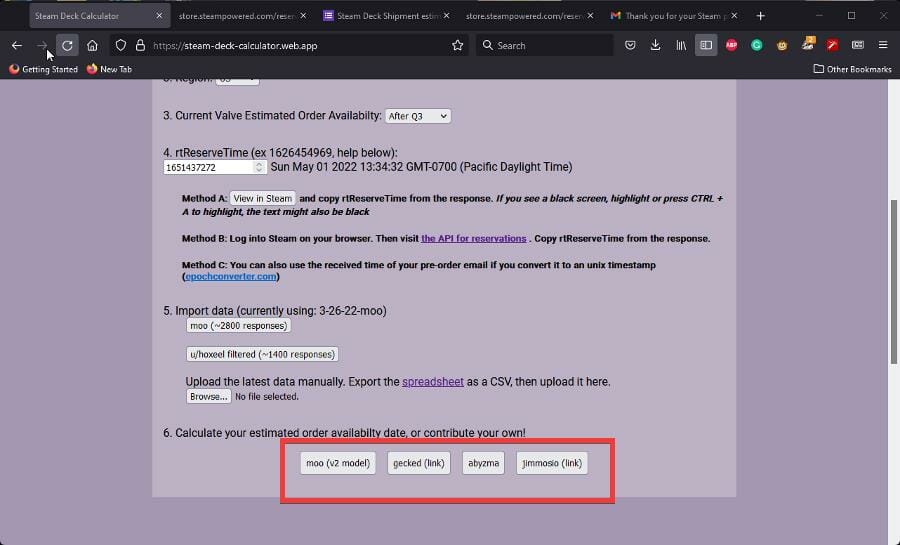Import u/hoxeel filtered (~1400 responses) data
Viewport: 900px width, 545px height.
[262, 355]
